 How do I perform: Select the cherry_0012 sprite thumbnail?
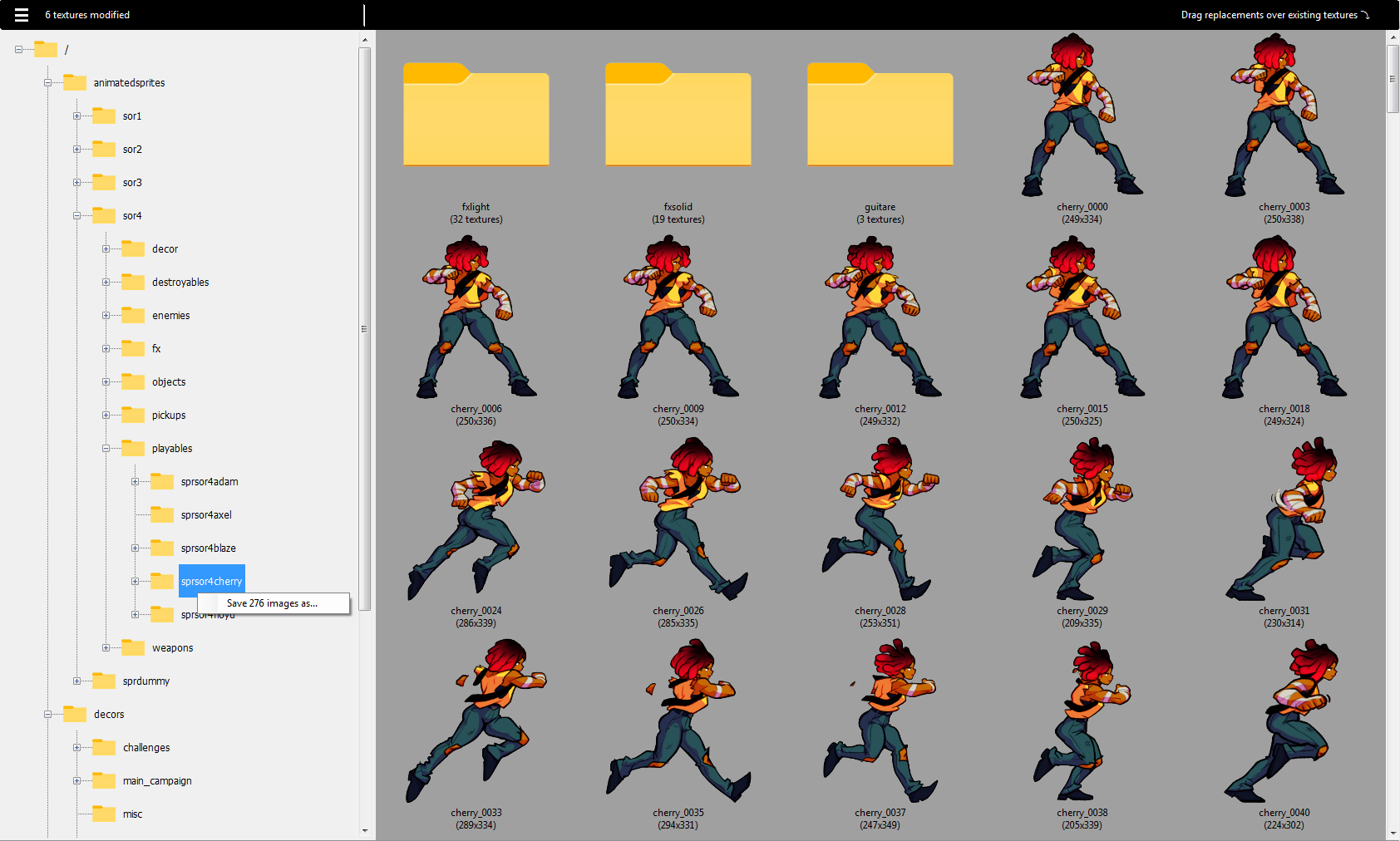point(880,317)
